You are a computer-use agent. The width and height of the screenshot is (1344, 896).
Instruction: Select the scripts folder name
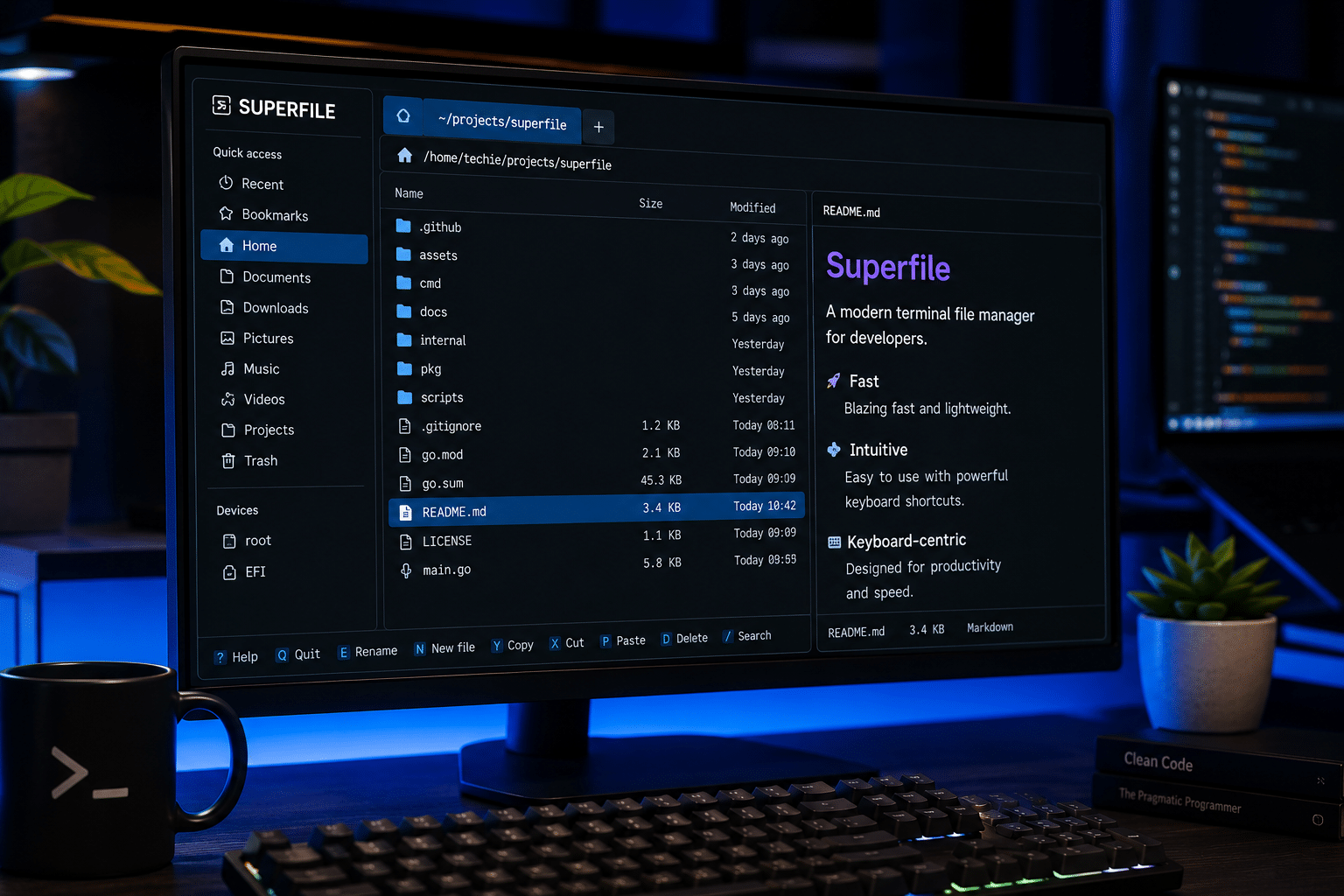442,397
